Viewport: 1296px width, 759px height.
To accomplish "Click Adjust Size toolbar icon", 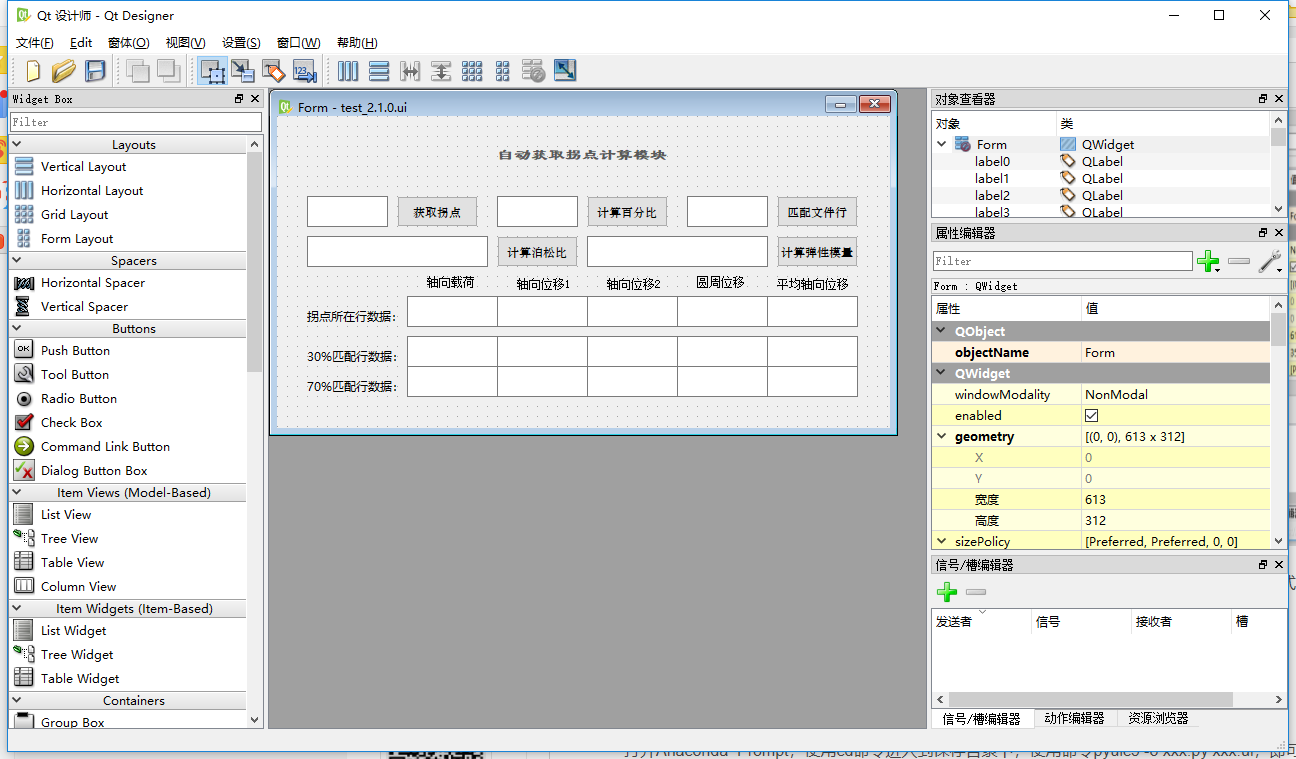I will [564, 71].
